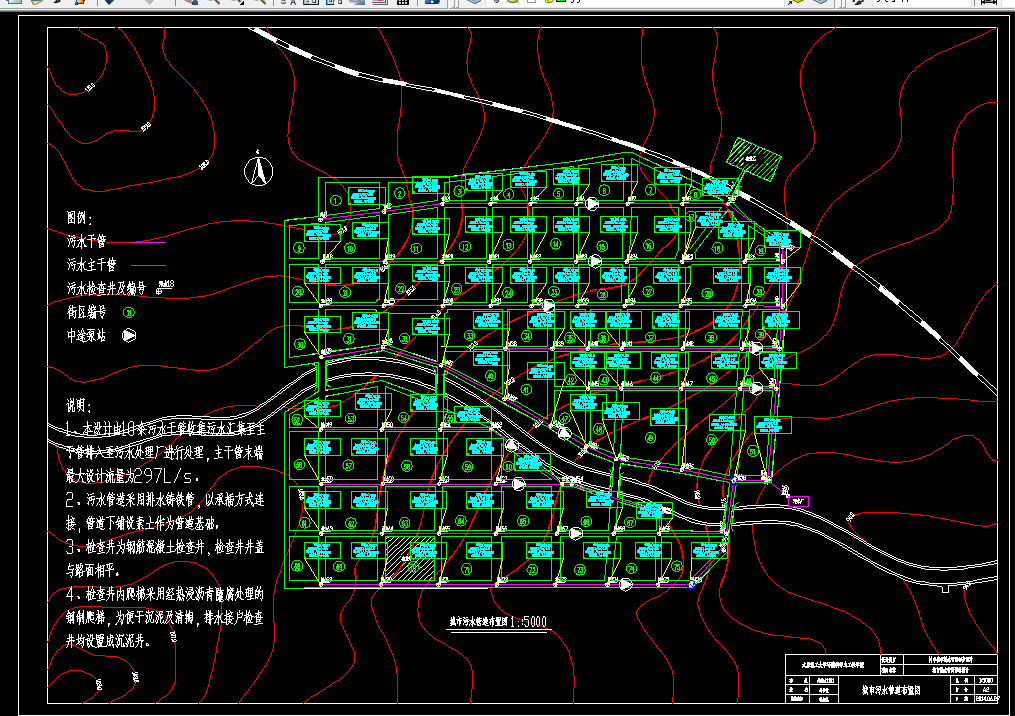Click block number ⑪ circle
Image resolution: width=1015 pixels, height=716 pixels.
pos(416,248)
